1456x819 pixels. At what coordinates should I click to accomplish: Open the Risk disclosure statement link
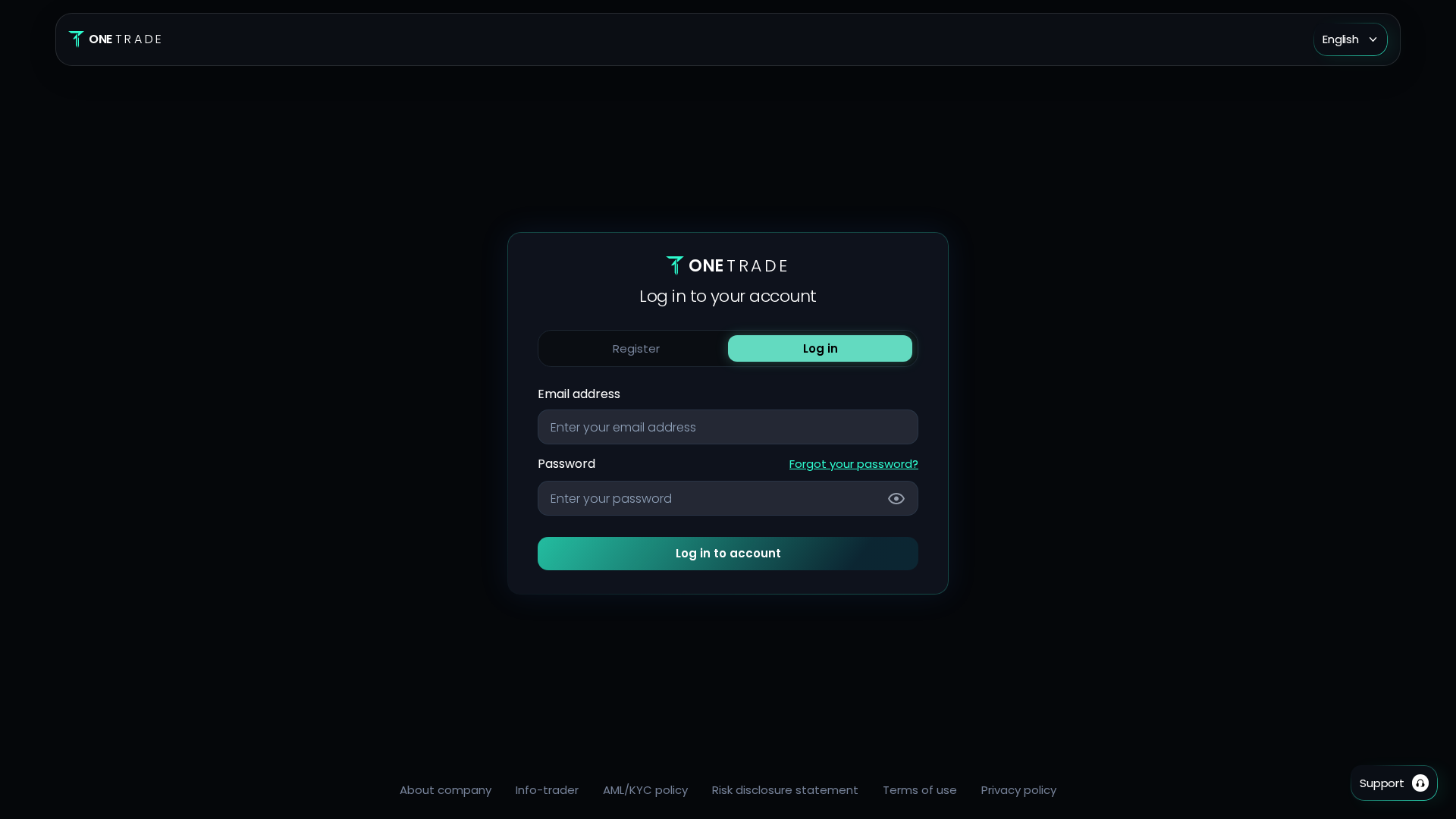point(785,790)
